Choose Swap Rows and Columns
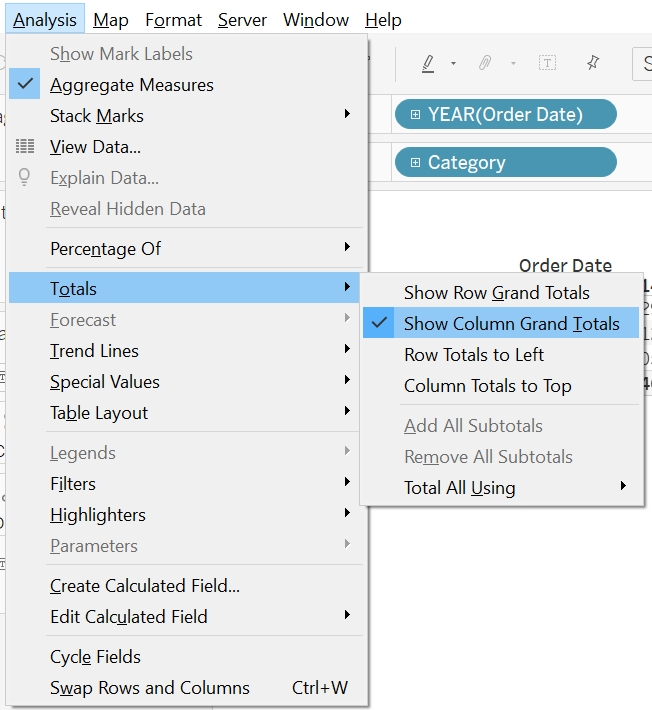The height and width of the screenshot is (710, 652). 150,688
